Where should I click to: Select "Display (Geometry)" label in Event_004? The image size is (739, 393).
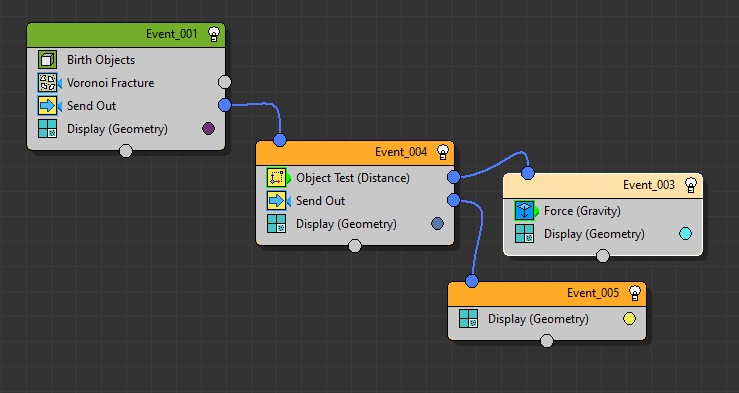[346, 224]
